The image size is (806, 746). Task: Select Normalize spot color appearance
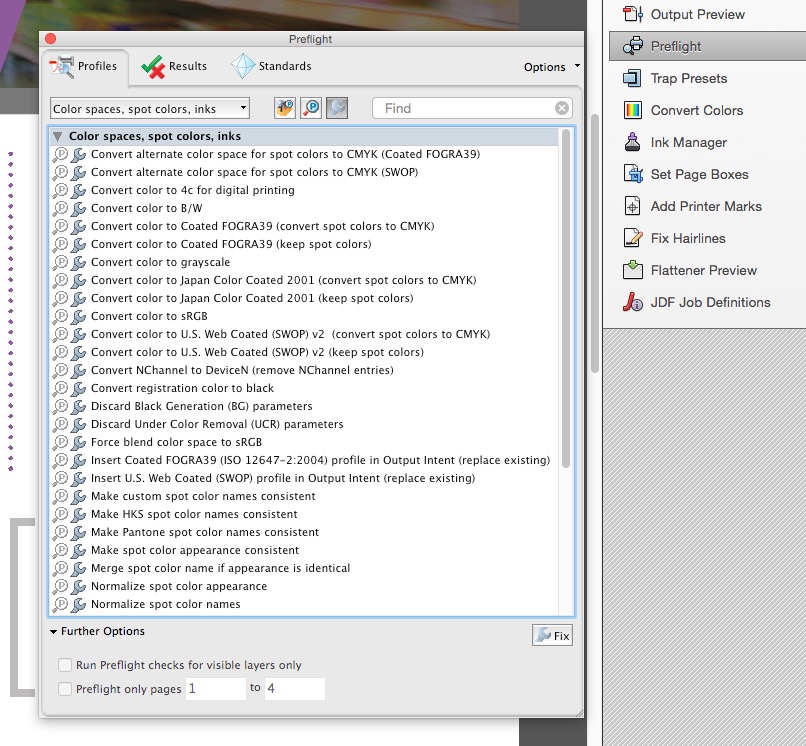(179, 586)
